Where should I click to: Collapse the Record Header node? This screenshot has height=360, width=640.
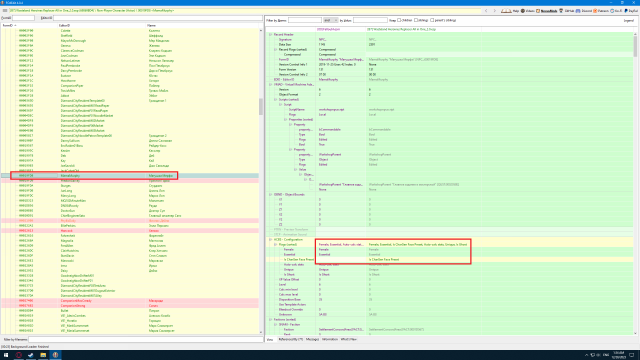pyautogui.click(x=270, y=35)
